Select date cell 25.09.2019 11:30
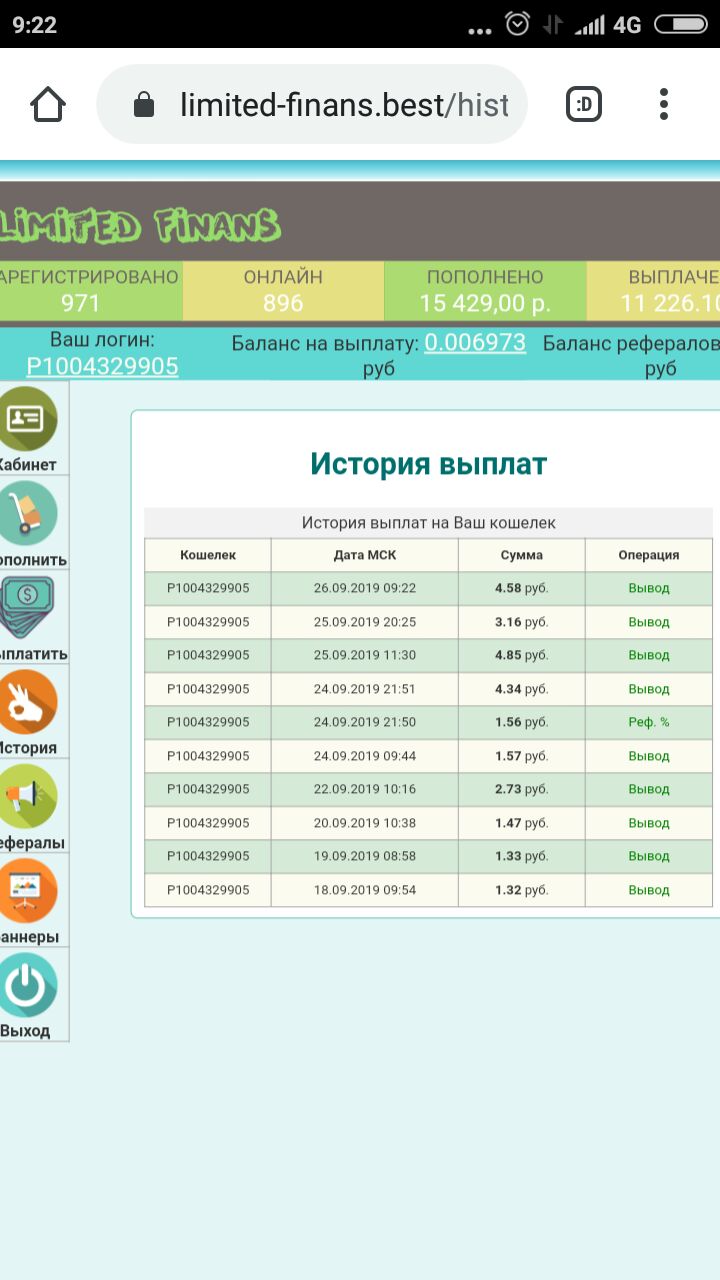Viewport: 720px width, 1280px height. click(x=365, y=655)
